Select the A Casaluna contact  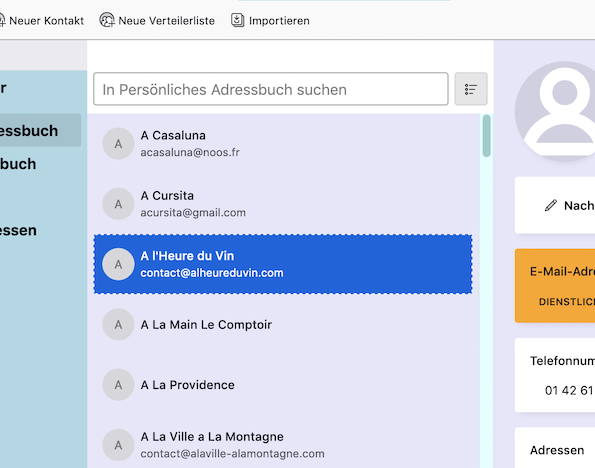(283, 144)
